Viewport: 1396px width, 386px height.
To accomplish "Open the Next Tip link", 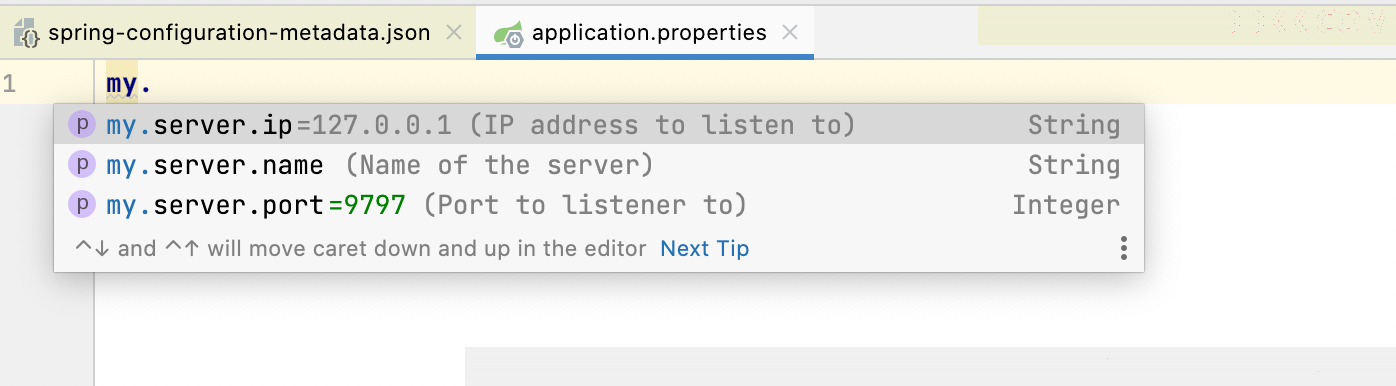I will (704, 248).
